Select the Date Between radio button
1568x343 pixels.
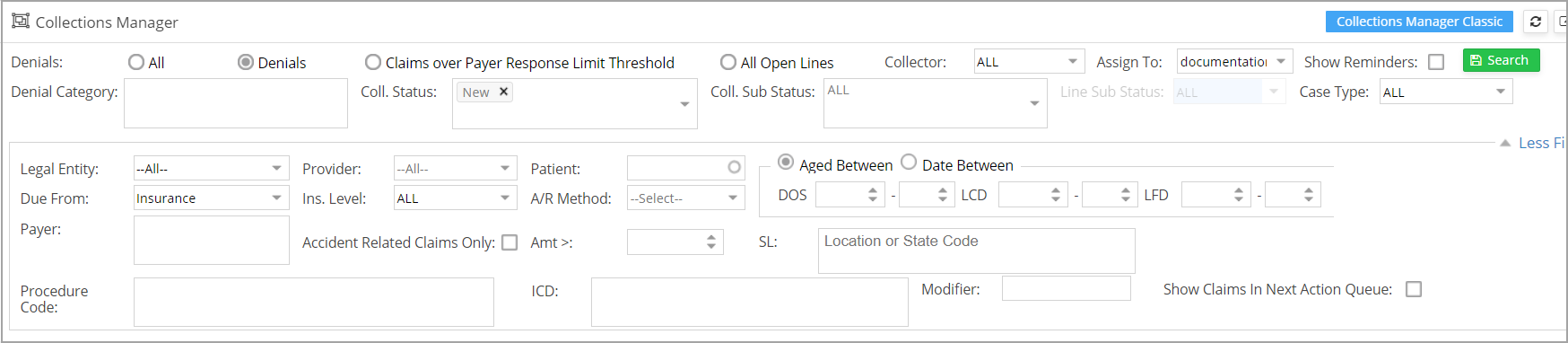click(x=909, y=162)
